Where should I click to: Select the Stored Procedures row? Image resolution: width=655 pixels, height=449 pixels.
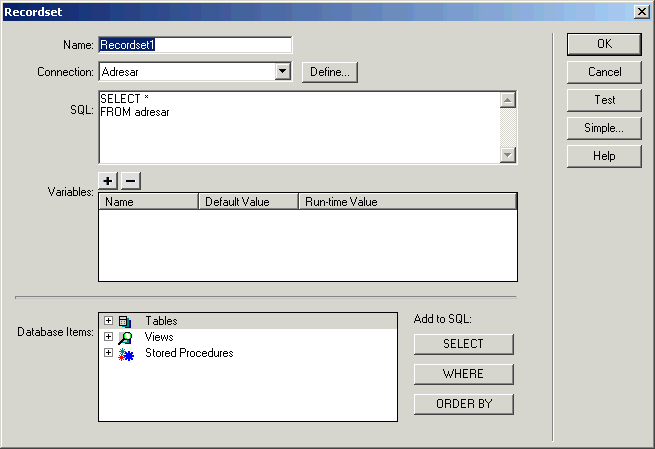248,353
